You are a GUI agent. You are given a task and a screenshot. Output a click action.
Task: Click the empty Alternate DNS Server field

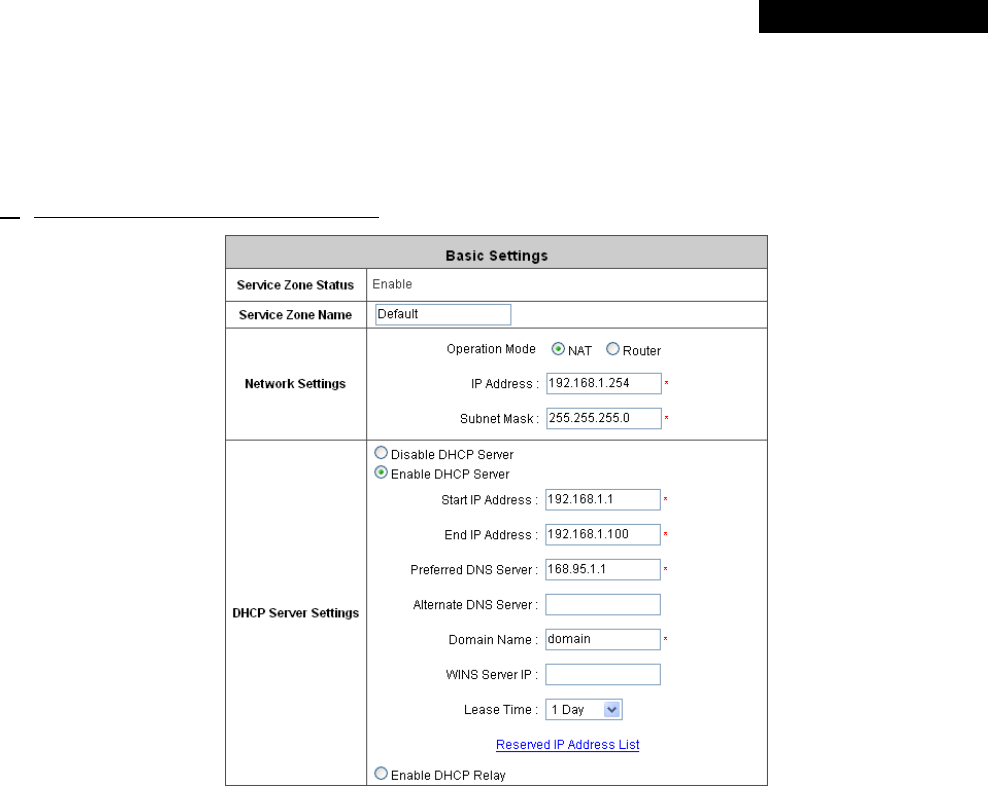point(603,604)
